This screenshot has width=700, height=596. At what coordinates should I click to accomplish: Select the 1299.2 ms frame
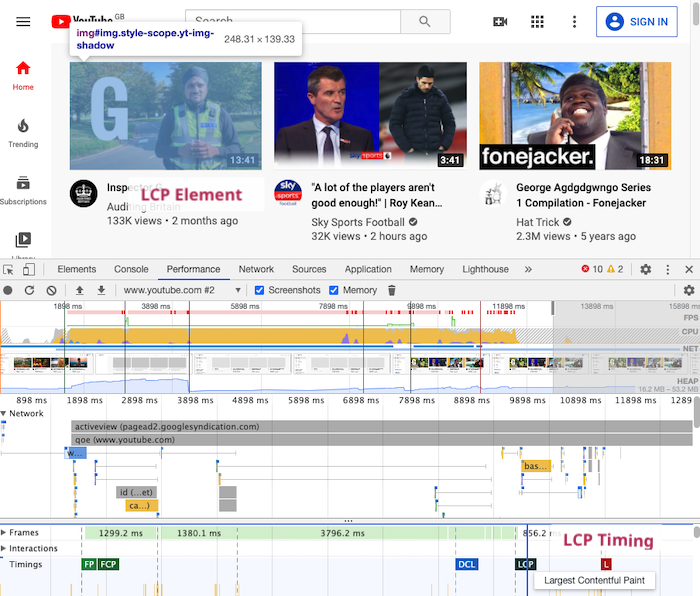pos(121,533)
